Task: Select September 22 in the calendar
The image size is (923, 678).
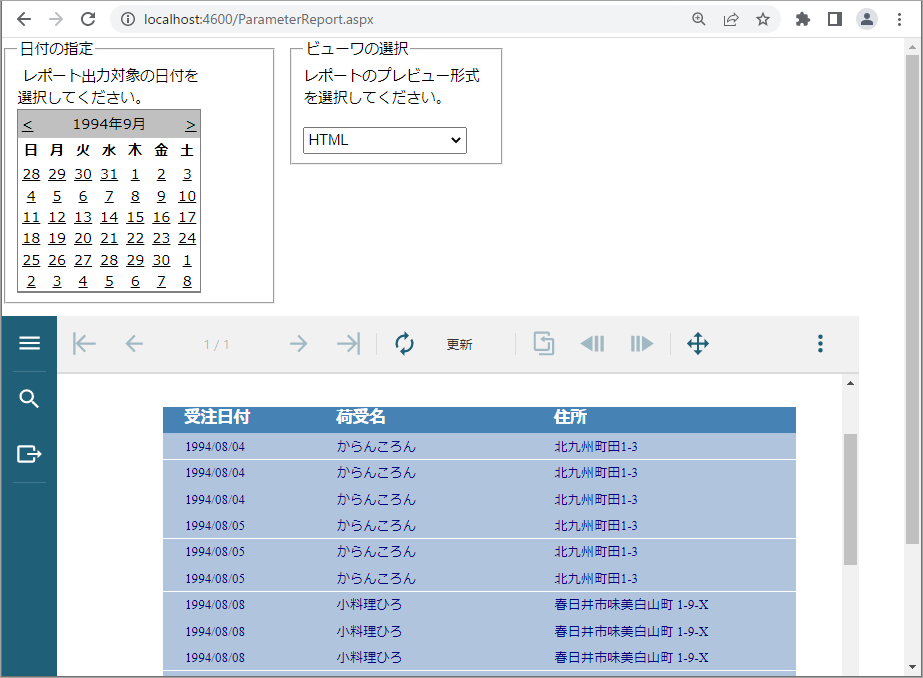Action: [135, 238]
